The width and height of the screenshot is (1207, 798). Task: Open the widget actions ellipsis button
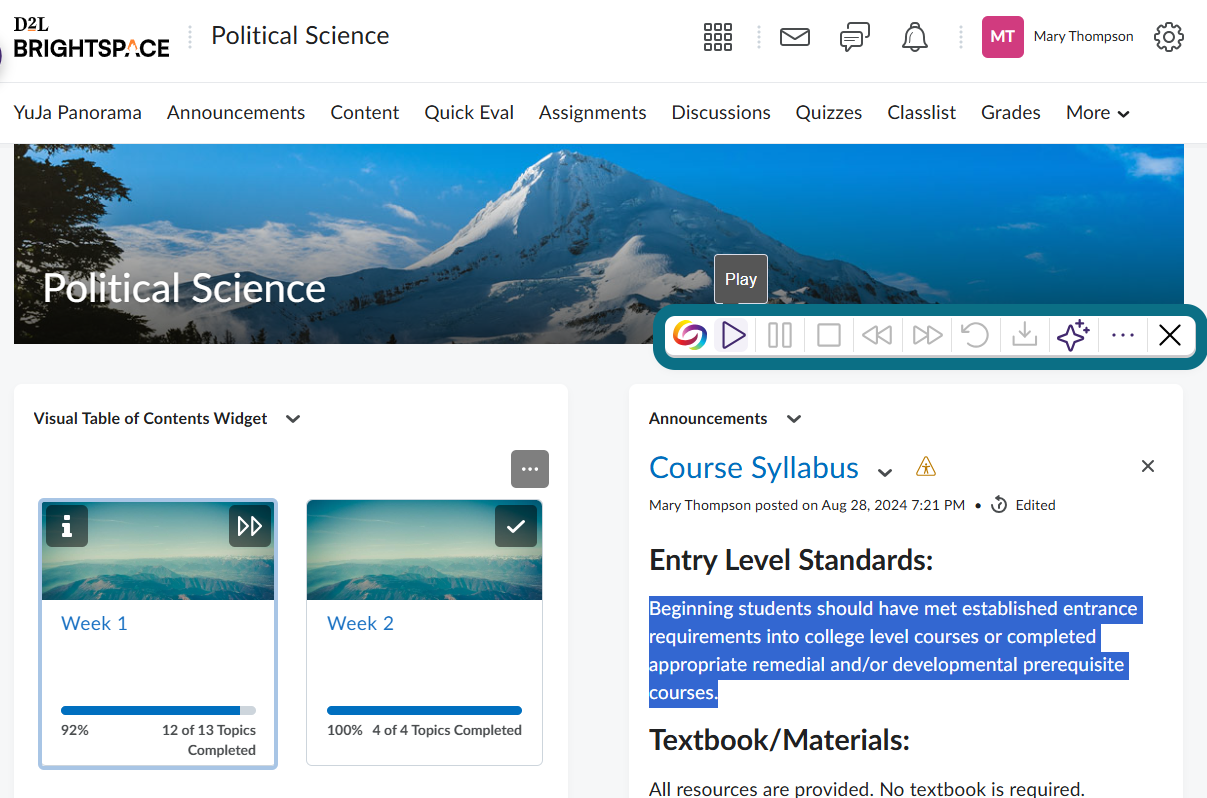[x=530, y=469]
